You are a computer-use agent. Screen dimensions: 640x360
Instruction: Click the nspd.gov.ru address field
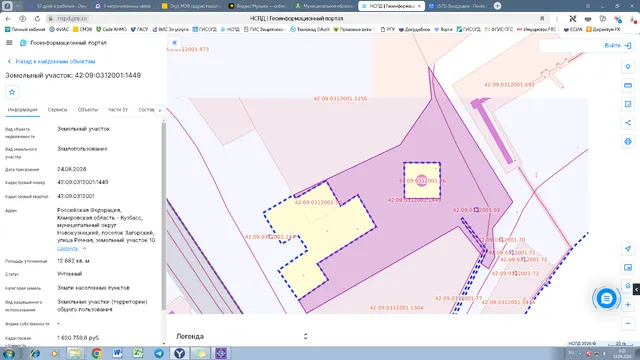72,19
